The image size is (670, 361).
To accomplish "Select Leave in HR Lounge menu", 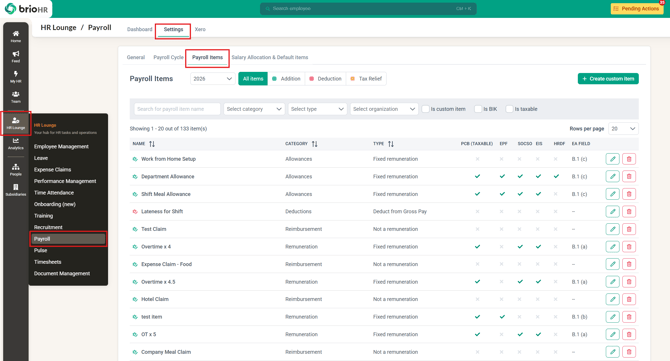I will (41, 158).
